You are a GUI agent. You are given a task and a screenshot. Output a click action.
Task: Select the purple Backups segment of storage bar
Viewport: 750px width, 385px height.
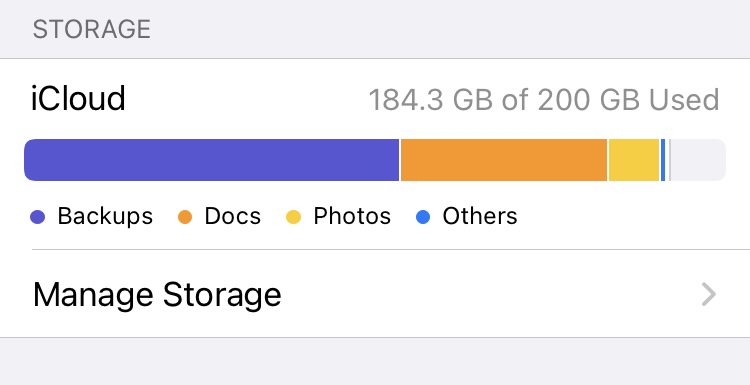click(211, 160)
